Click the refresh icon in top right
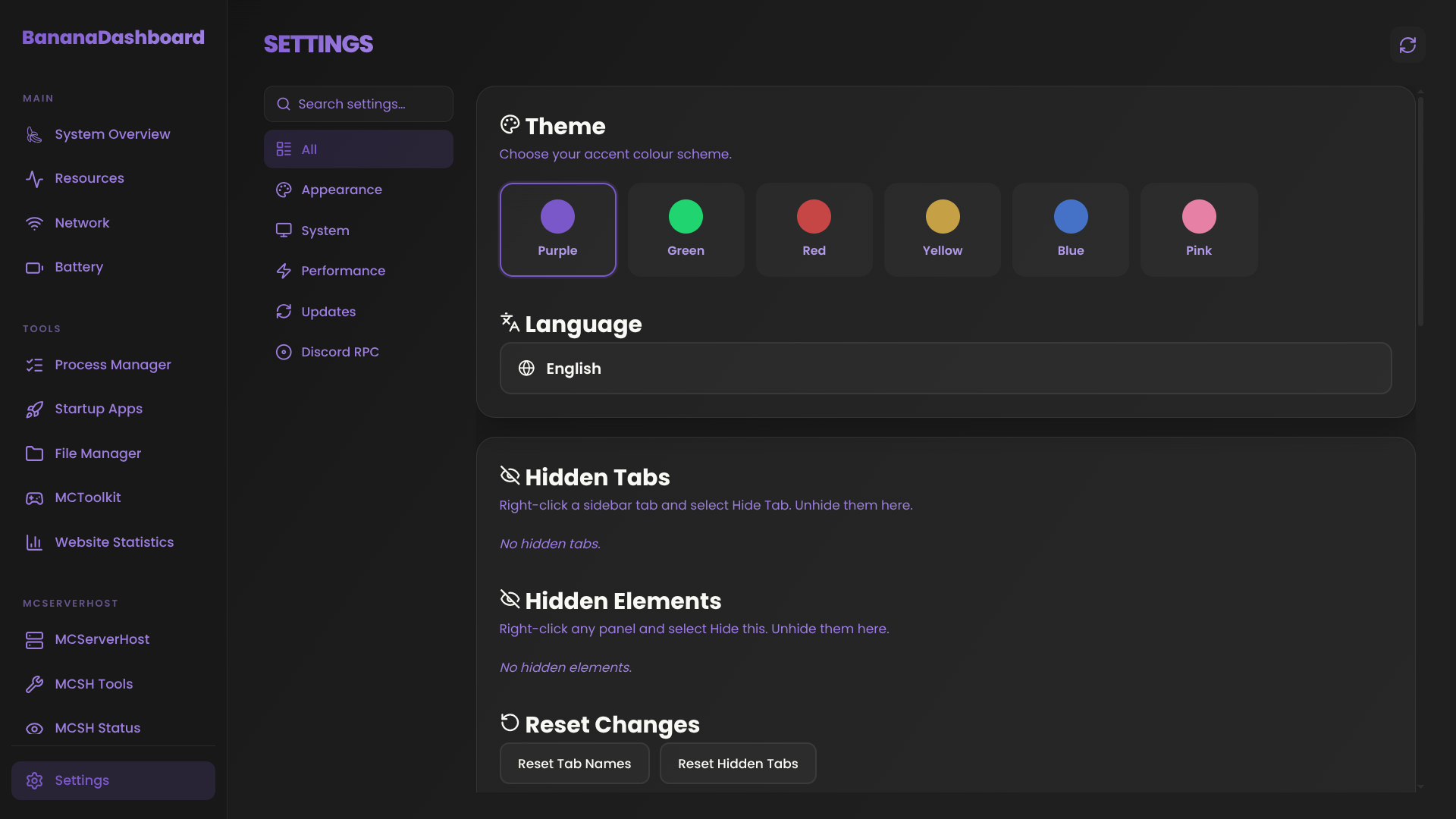Image resolution: width=1456 pixels, height=819 pixels. 1407,45
